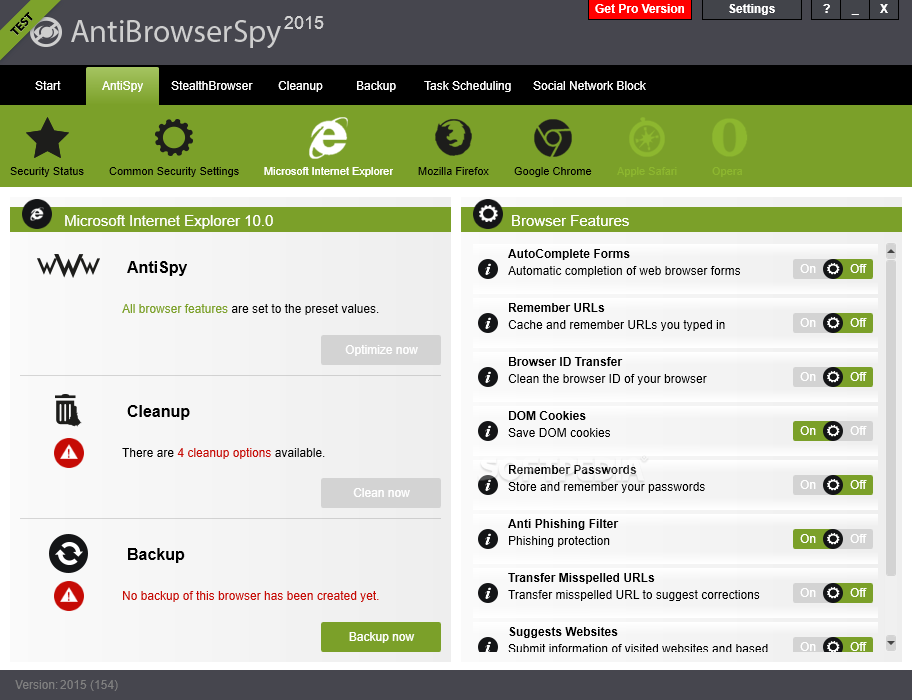The image size is (912, 700).
Task: Open the Task Scheduling tab
Action: (x=468, y=86)
